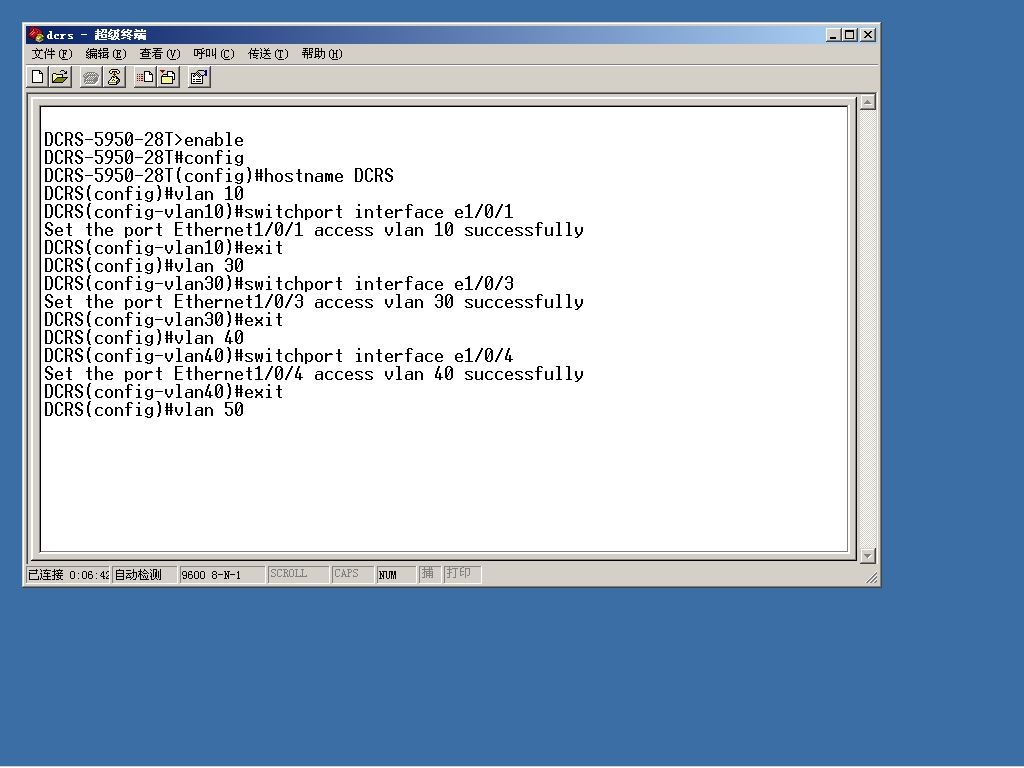Open the Properties toolbar icon
The width and height of the screenshot is (1024, 768).
(199, 78)
